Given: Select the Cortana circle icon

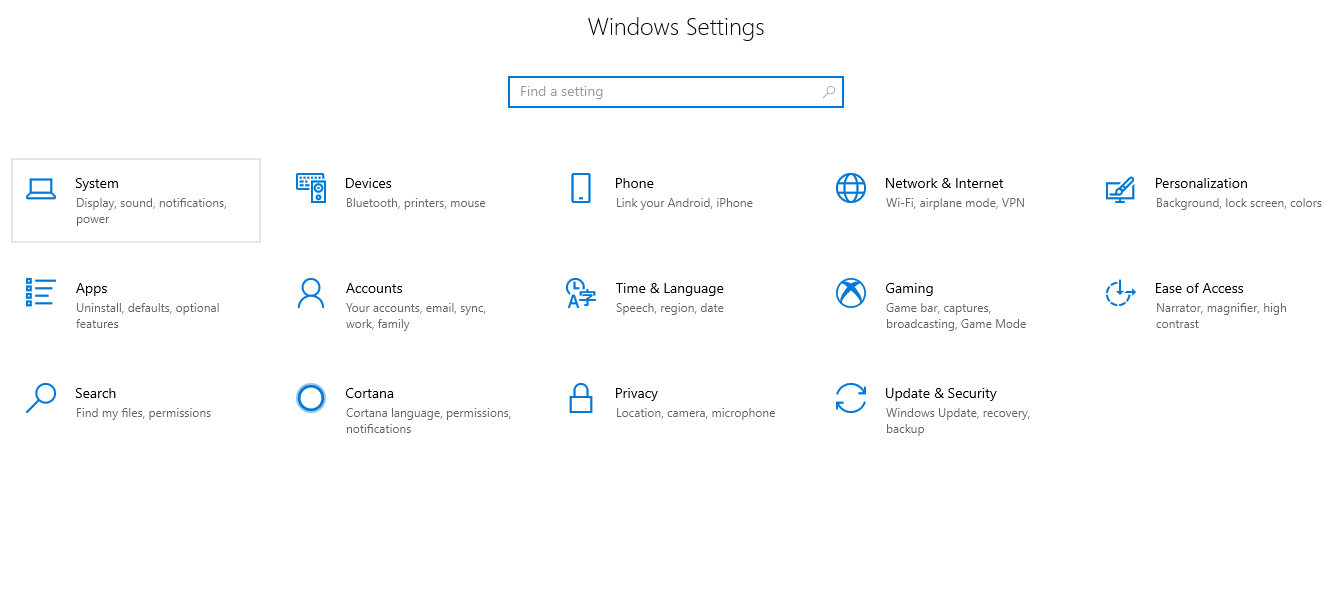Looking at the screenshot, I should click(x=311, y=398).
